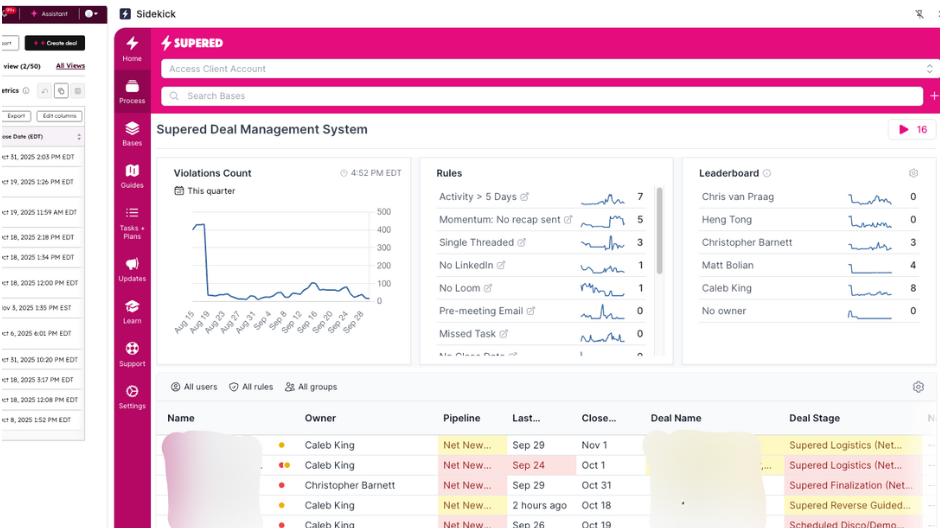Open the Bases section in sidebar
The image size is (940, 528).
pos(132,134)
